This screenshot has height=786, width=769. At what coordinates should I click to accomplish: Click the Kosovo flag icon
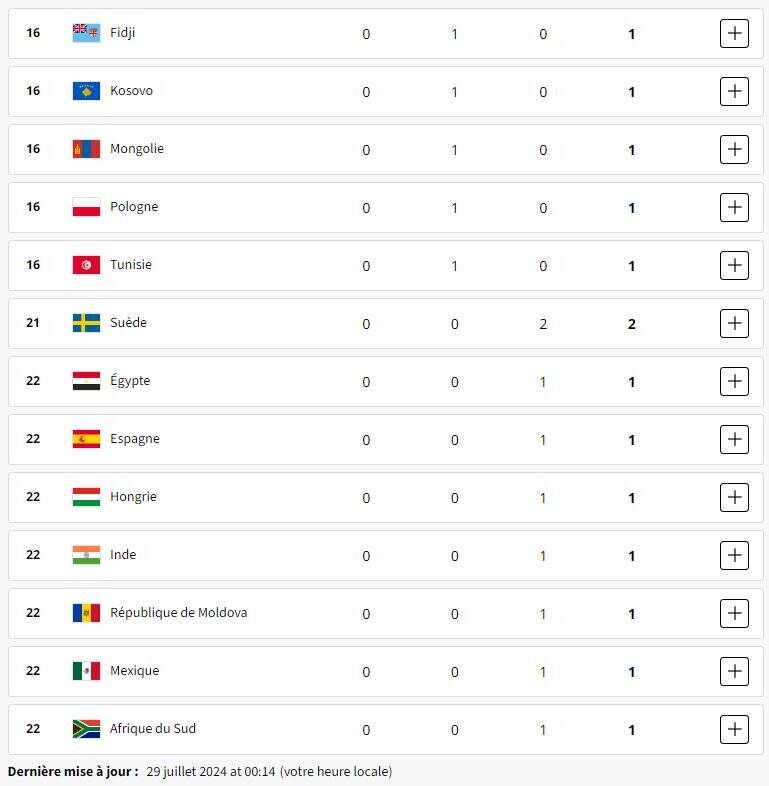[x=86, y=91]
